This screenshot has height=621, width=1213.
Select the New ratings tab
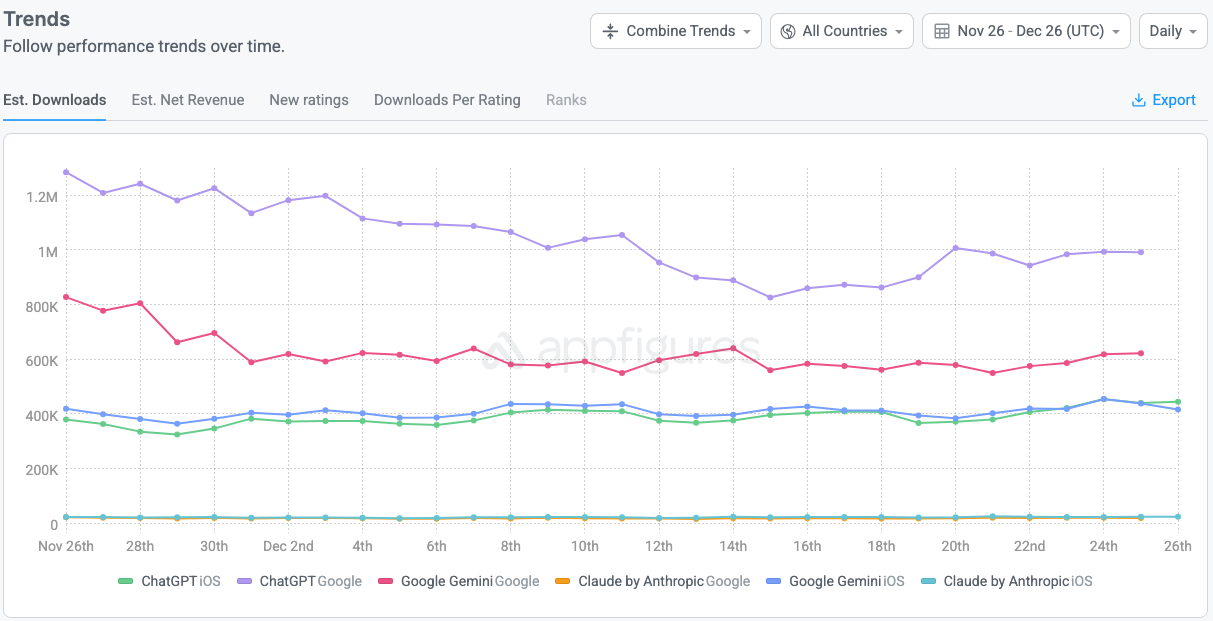[x=309, y=100]
